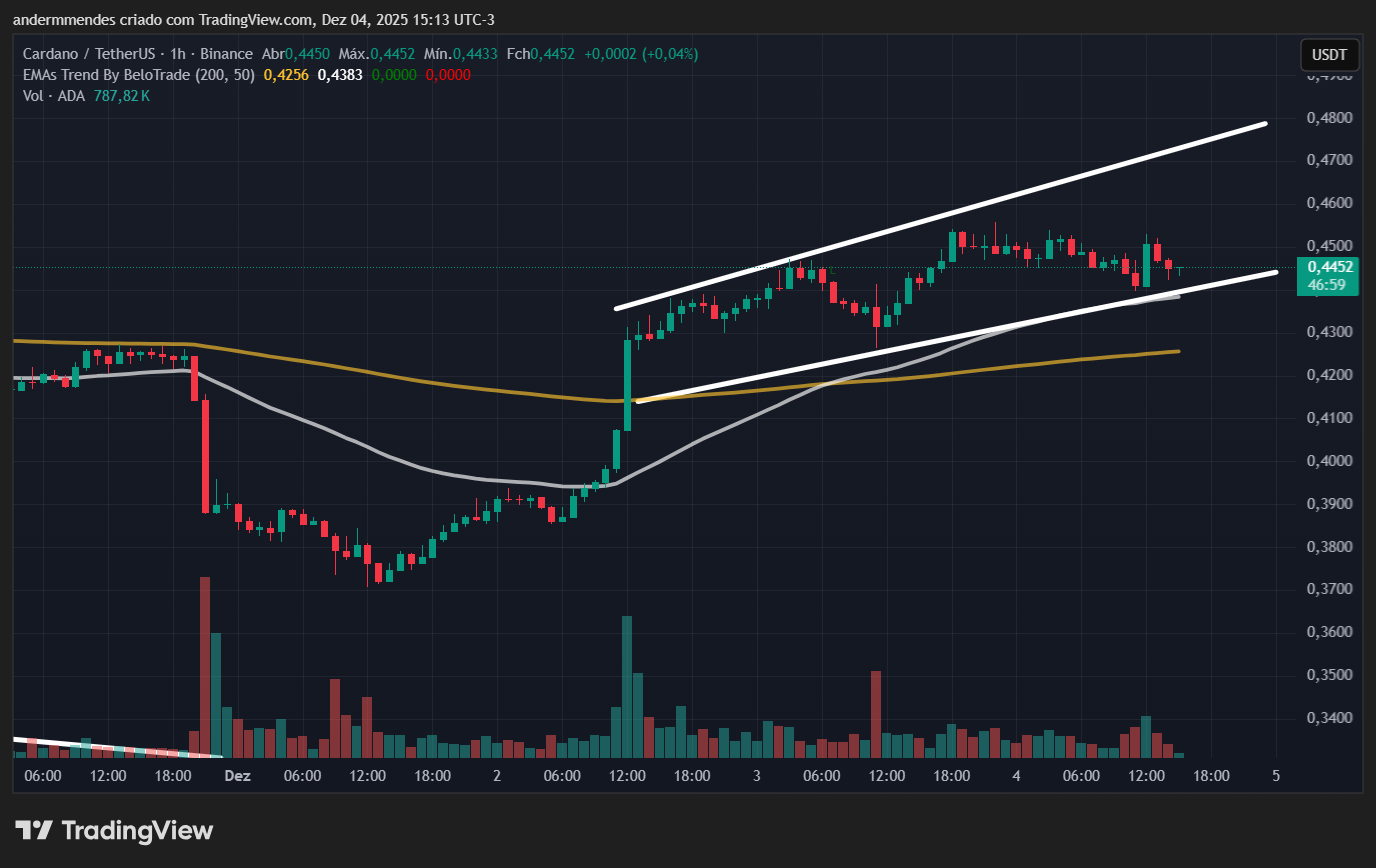Screen dimensions: 1376x868
Task: Click the TradingView logo icon
Action: tap(36, 830)
